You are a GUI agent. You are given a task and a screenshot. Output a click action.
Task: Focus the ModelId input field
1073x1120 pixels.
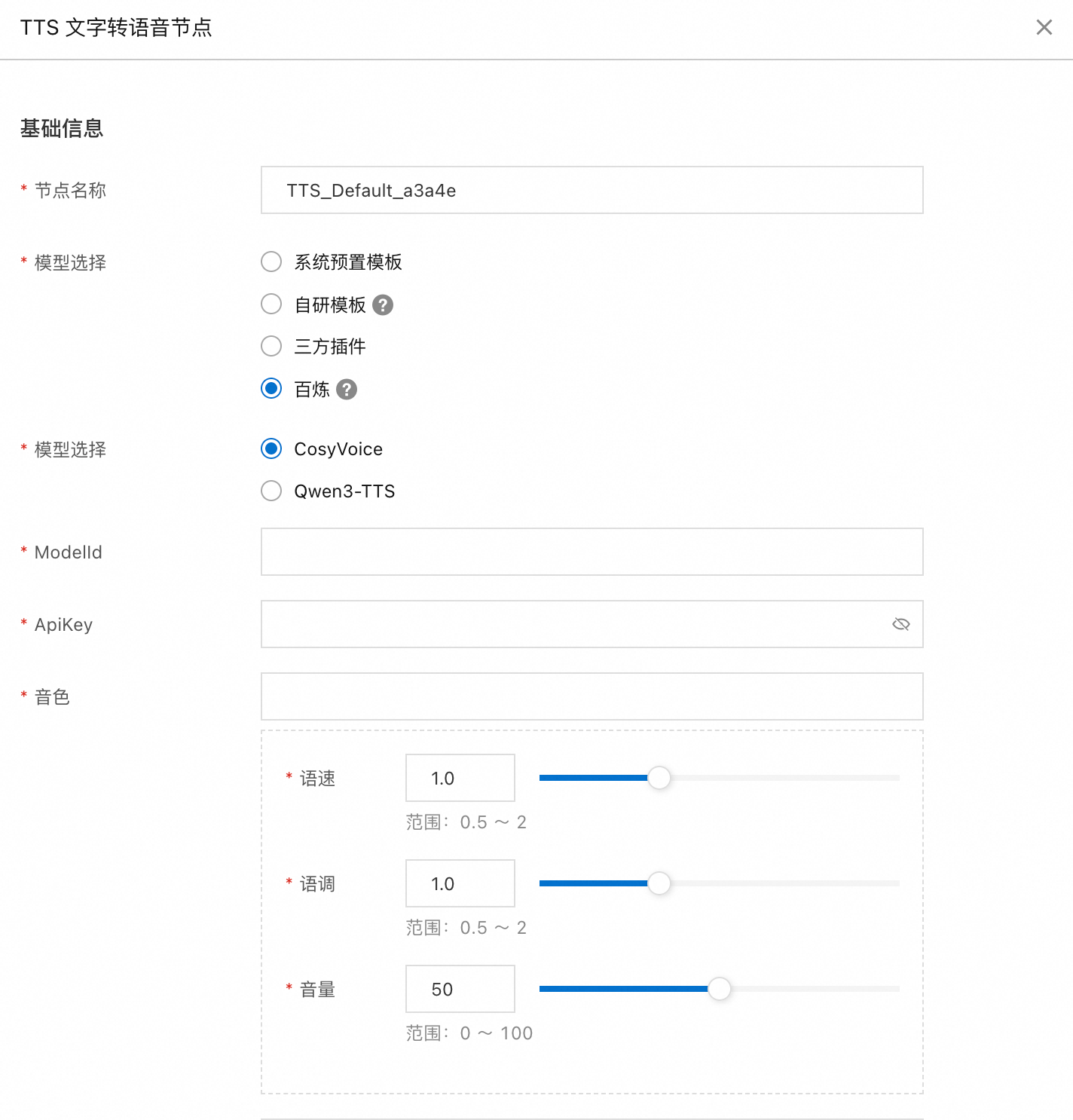pyautogui.click(x=592, y=552)
